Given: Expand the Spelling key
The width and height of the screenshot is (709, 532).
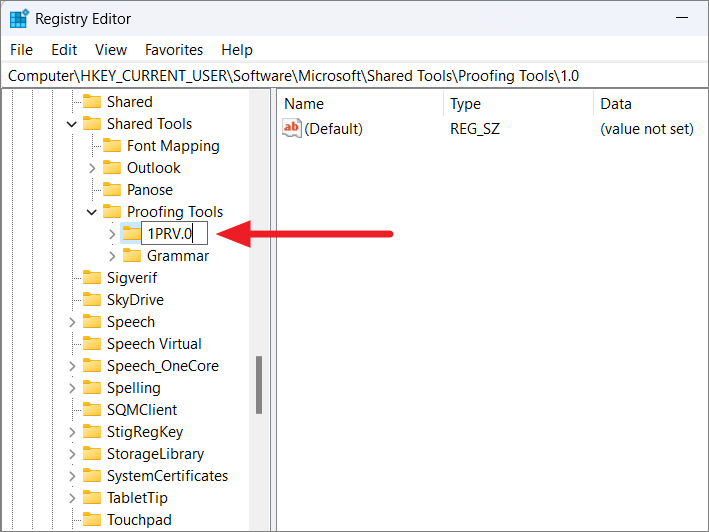Looking at the screenshot, I should tap(72, 388).
